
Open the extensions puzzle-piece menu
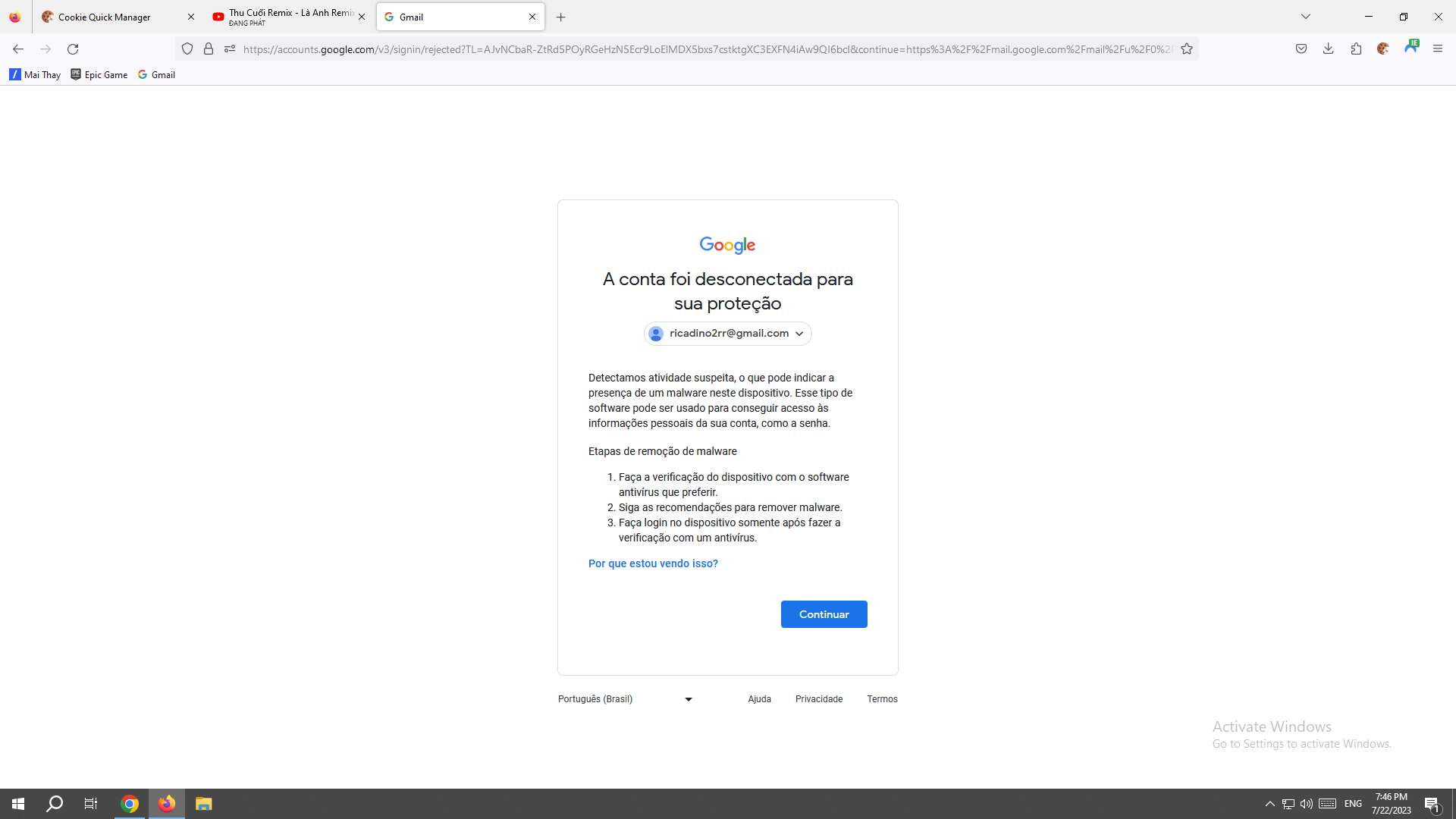[1356, 49]
